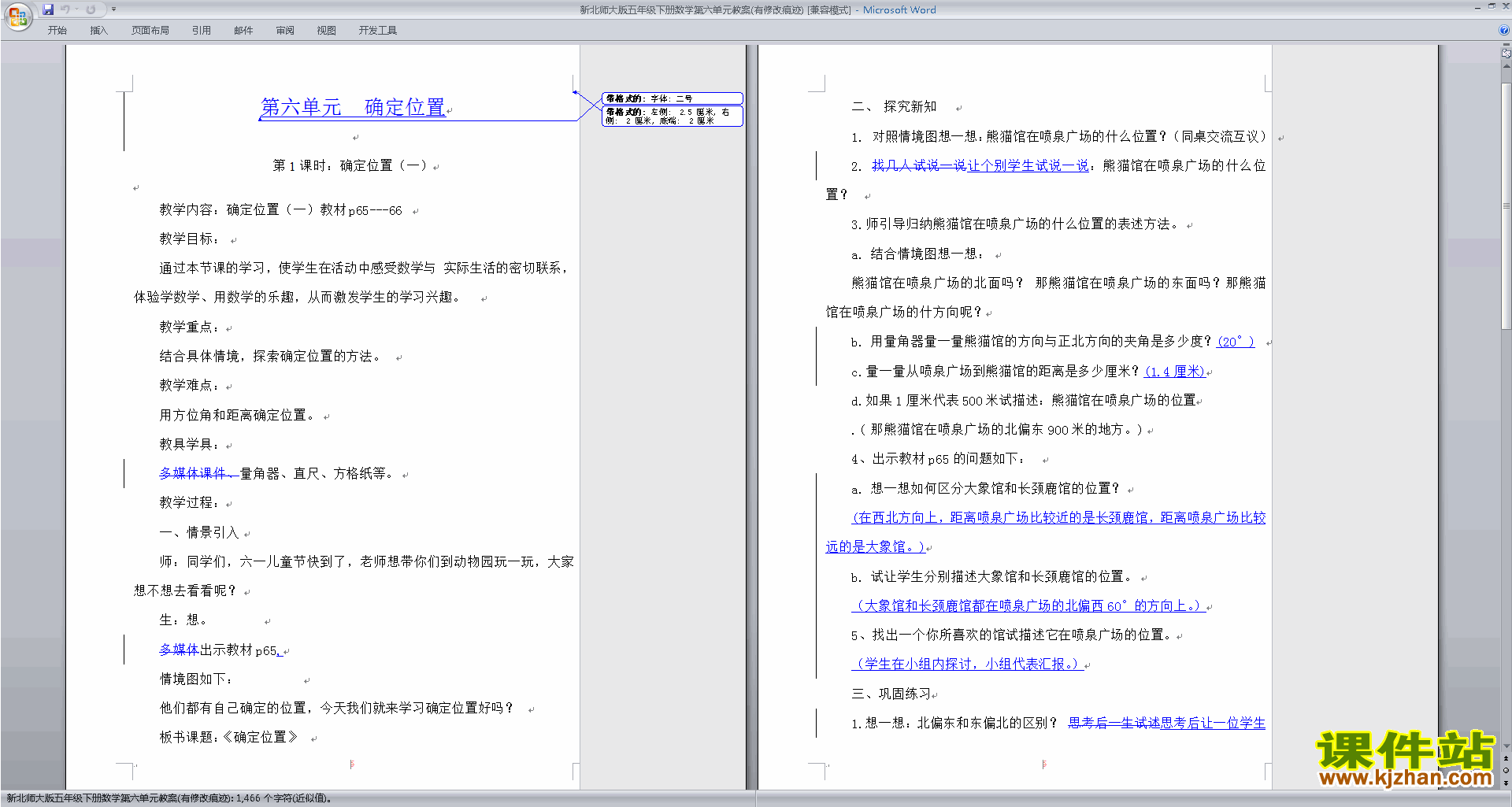The image size is (1512, 807).
Task: Click the Select Browse Object round button
Action: tap(1506, 770)
